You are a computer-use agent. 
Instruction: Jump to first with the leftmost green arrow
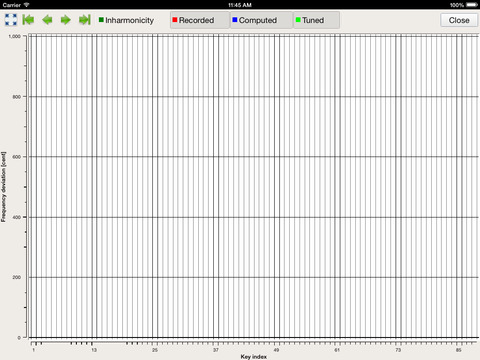pyautogui.click(x=28, y=20)
